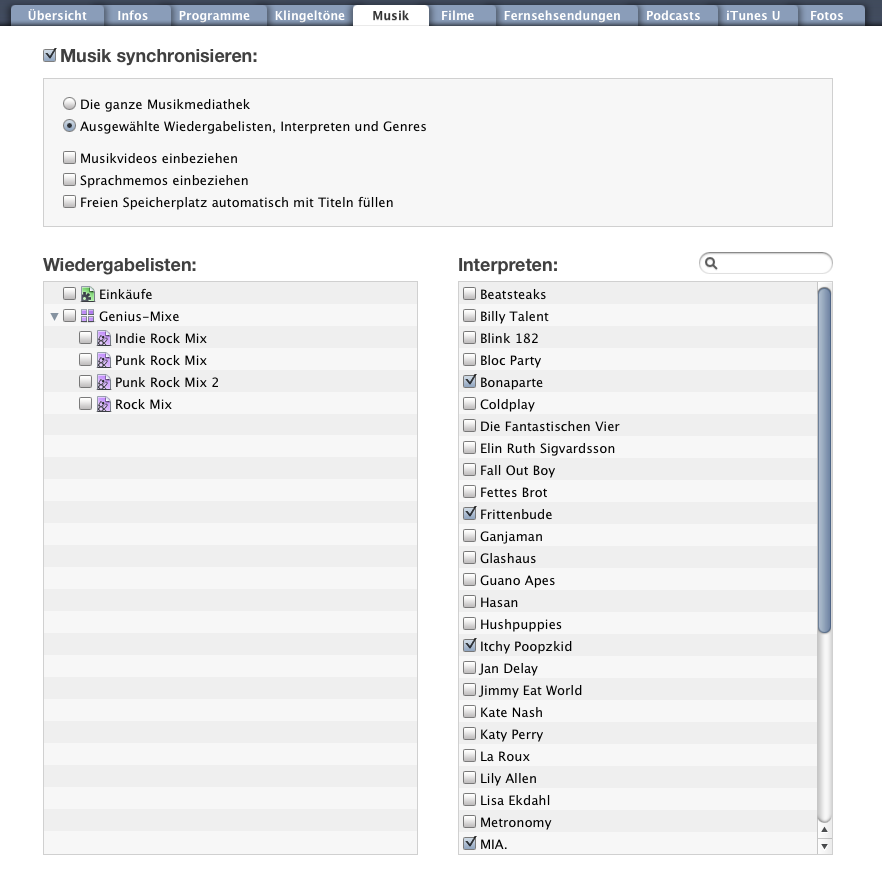Image resolution: width=882 pixels, height=879 pixels.
Task: Uncheck Musik synchronisieren
Action: (50, 55)
